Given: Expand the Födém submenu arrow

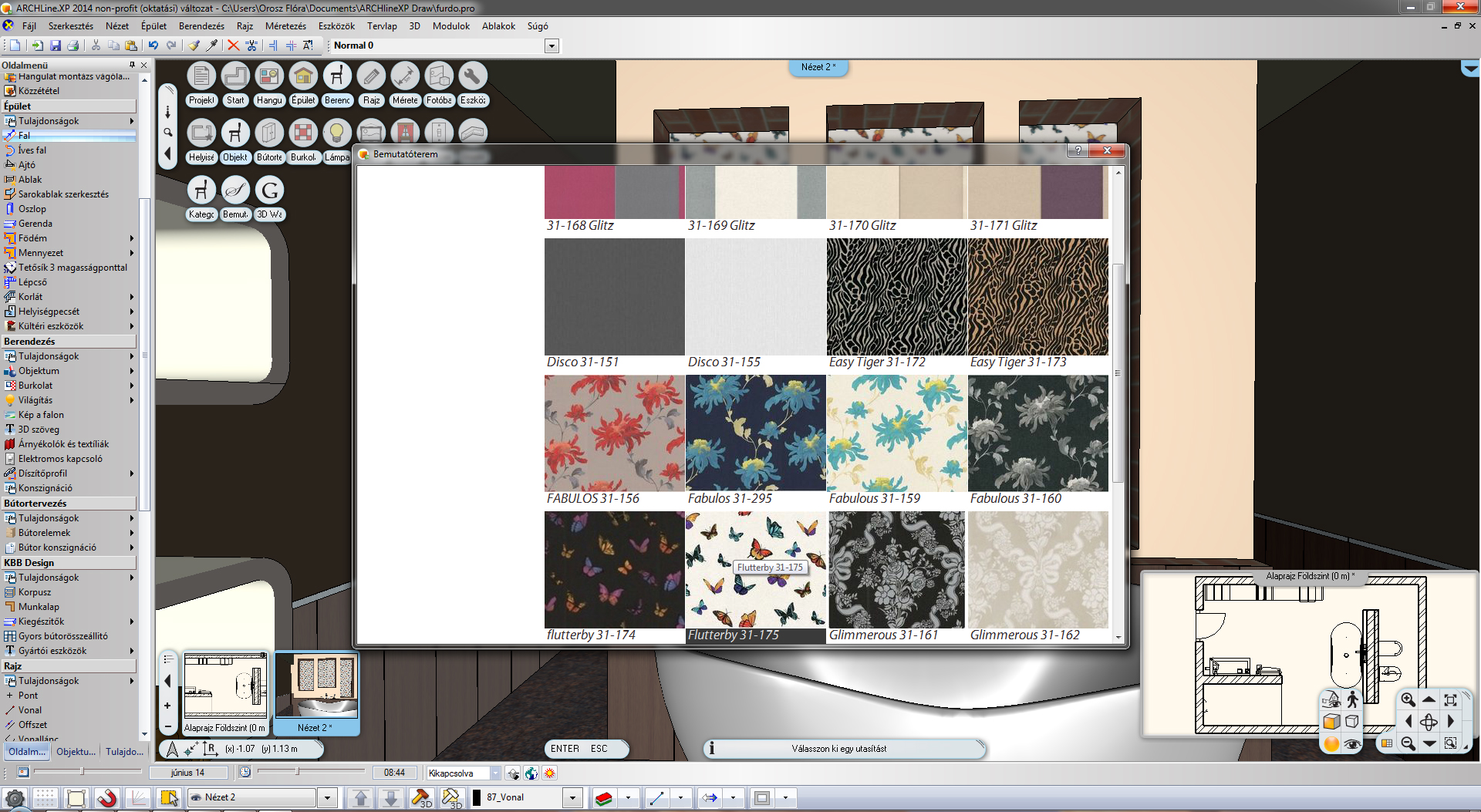Looking at the screenshot, I should point(132,238).
